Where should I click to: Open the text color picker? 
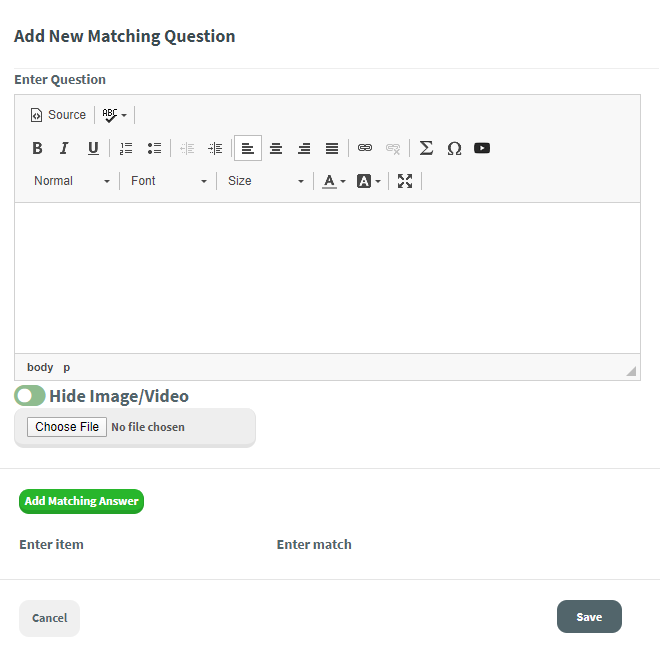click(333, 181)
